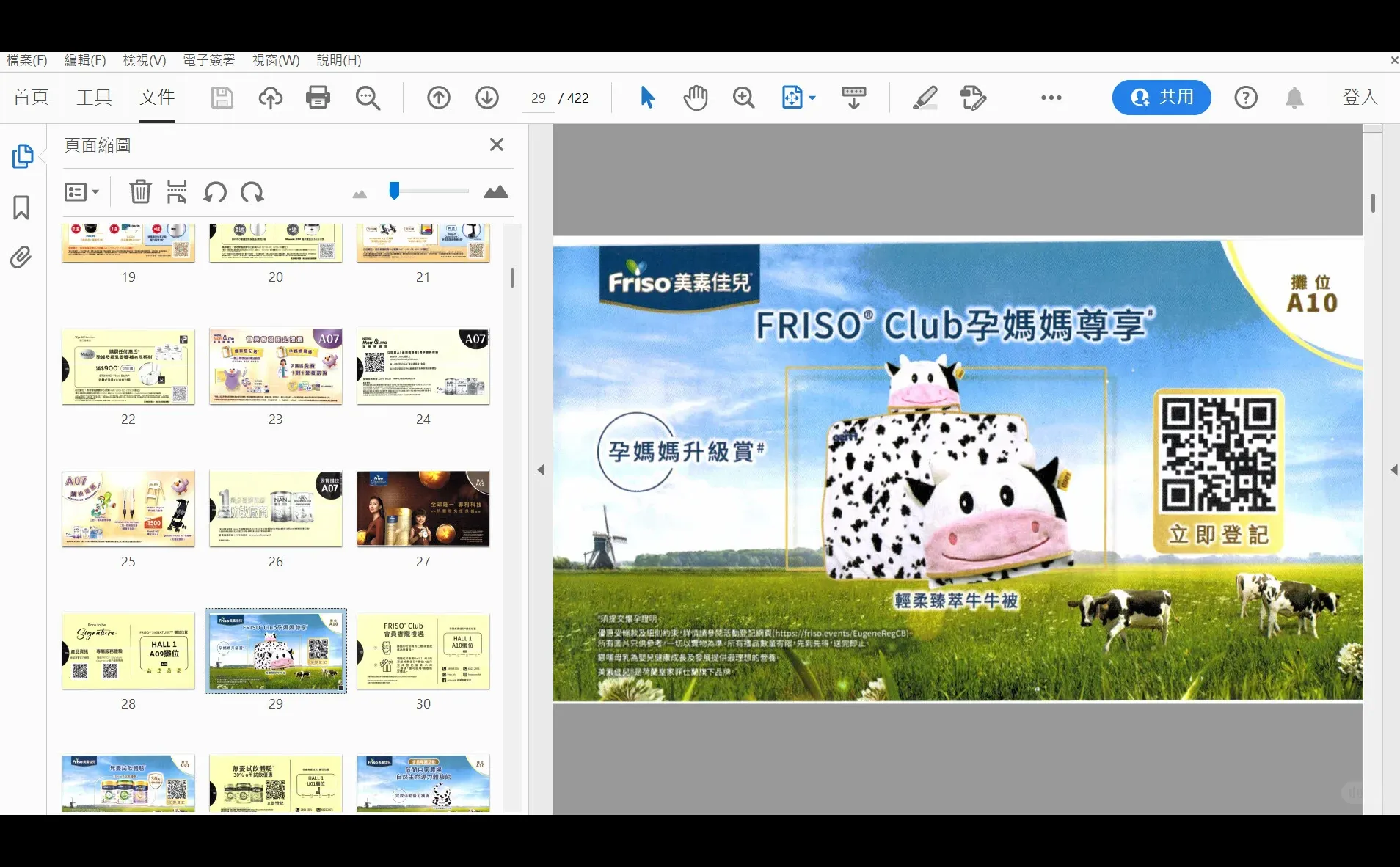This screenshot has width=1400, height=867.
Task: Select page 29 thumbnail
Action: coord(276,651)
